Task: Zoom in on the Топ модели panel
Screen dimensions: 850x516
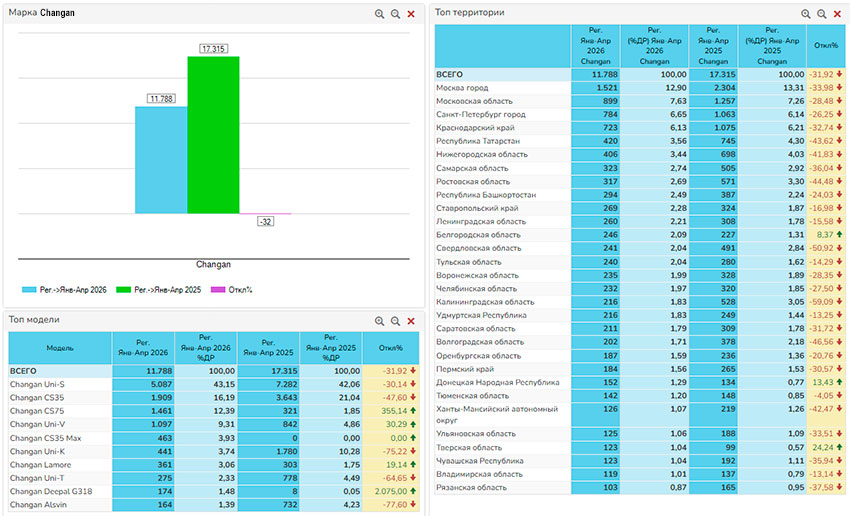Action: coord(379,321)
